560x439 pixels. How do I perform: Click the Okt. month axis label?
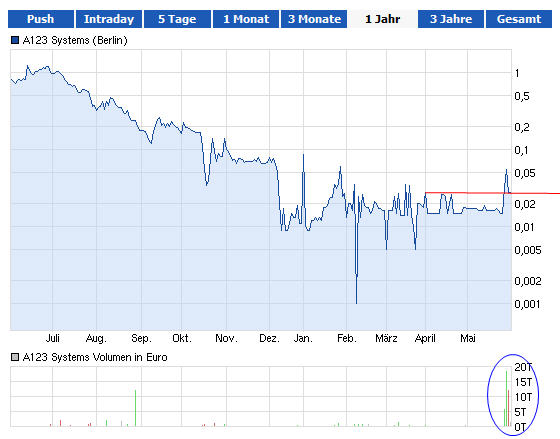(182, 338)
